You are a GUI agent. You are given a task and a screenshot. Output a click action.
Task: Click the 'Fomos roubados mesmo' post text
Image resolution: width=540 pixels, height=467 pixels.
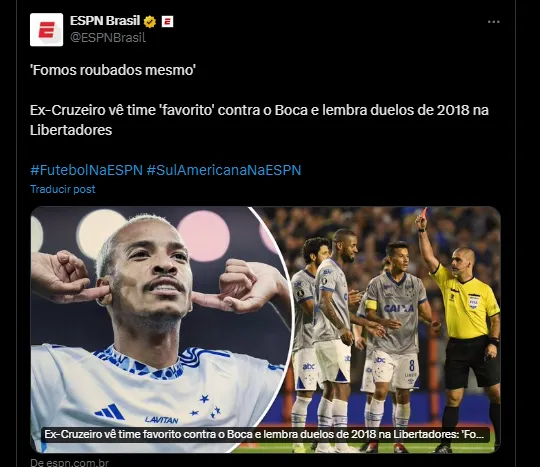tap(113, 70)
